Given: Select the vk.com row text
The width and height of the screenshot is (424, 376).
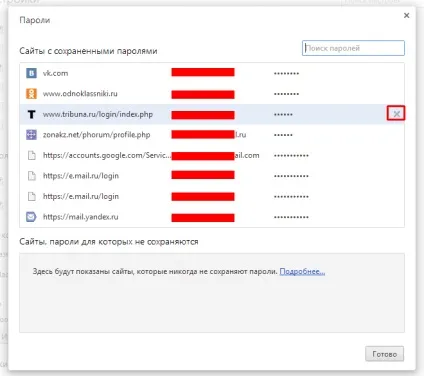Looking at the screenshot, I should 55,73.
